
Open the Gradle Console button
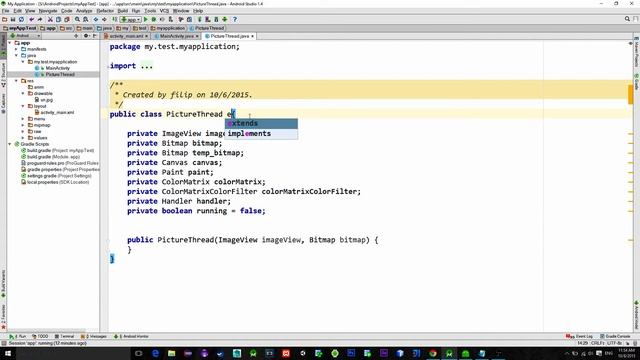[x=615, y=336]
